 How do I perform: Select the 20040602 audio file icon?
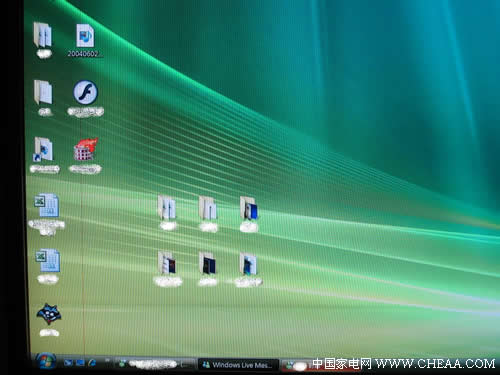(x=85, y=36)
